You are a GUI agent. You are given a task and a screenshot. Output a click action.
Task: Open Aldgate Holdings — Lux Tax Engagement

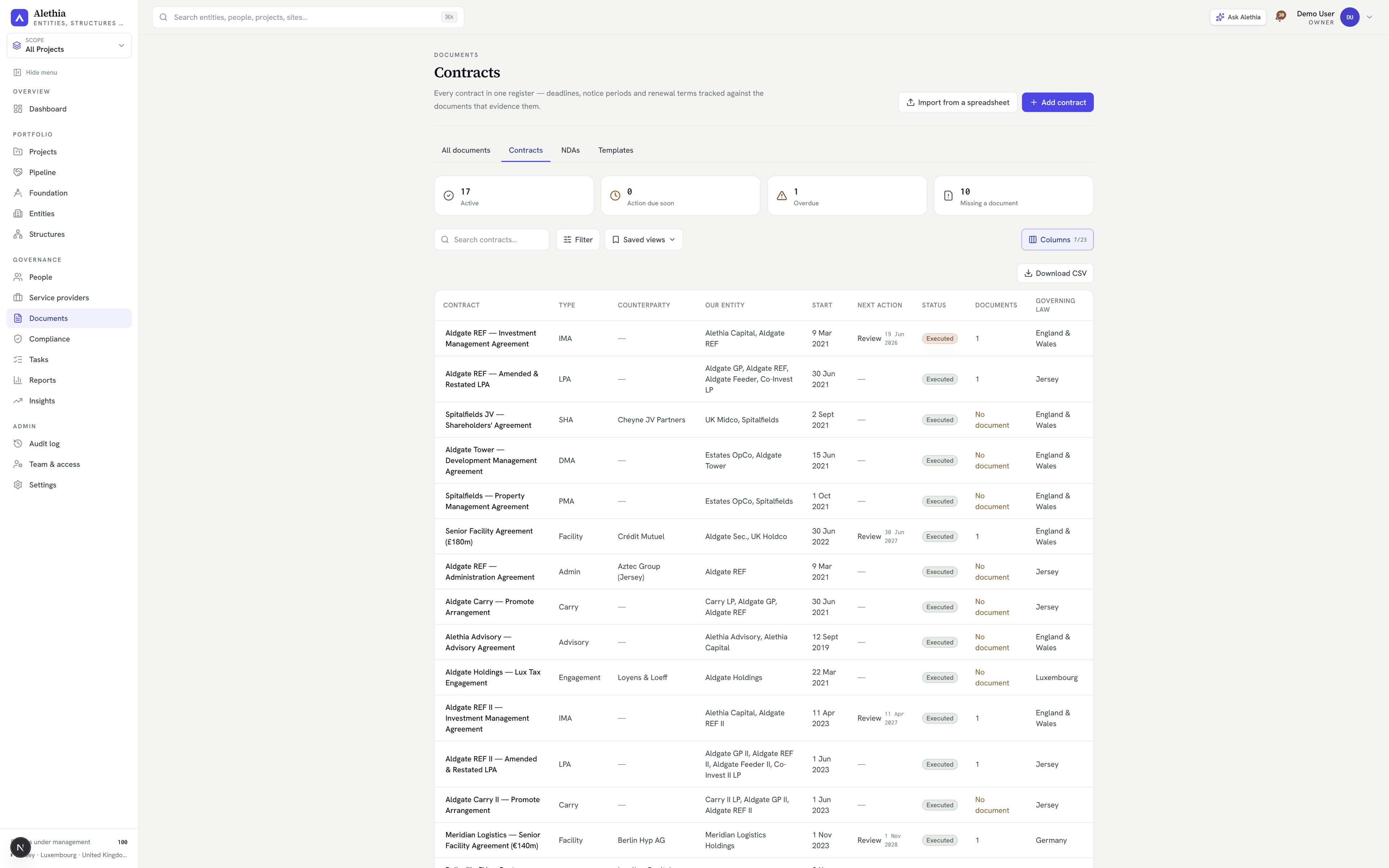click(x=493, y=678)
